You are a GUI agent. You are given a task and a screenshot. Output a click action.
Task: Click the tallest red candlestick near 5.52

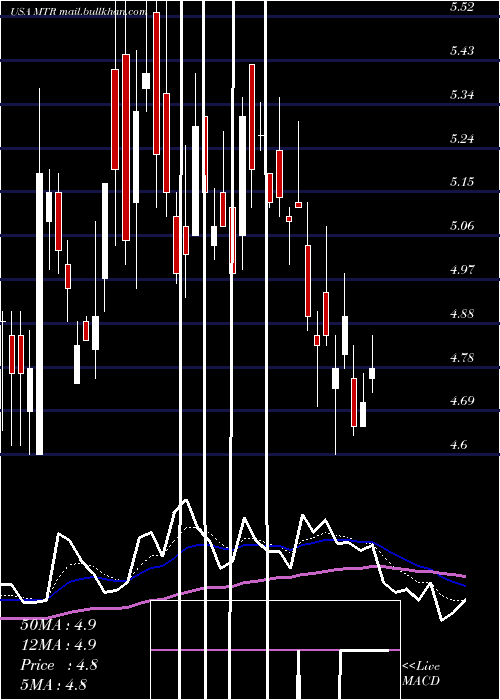[x=156, y=83]
